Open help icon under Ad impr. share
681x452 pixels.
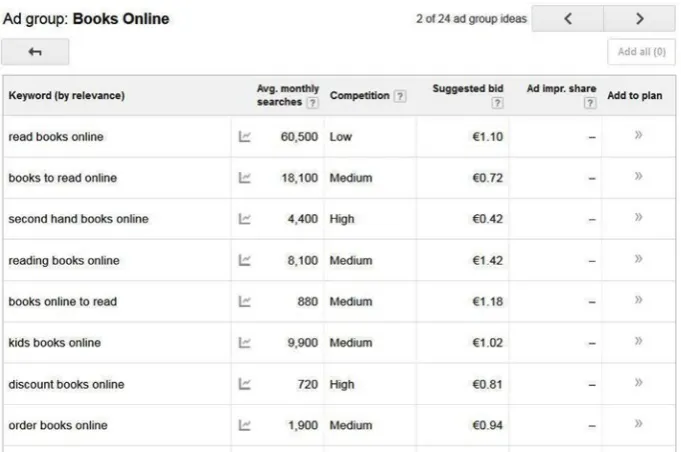(590, 103)
